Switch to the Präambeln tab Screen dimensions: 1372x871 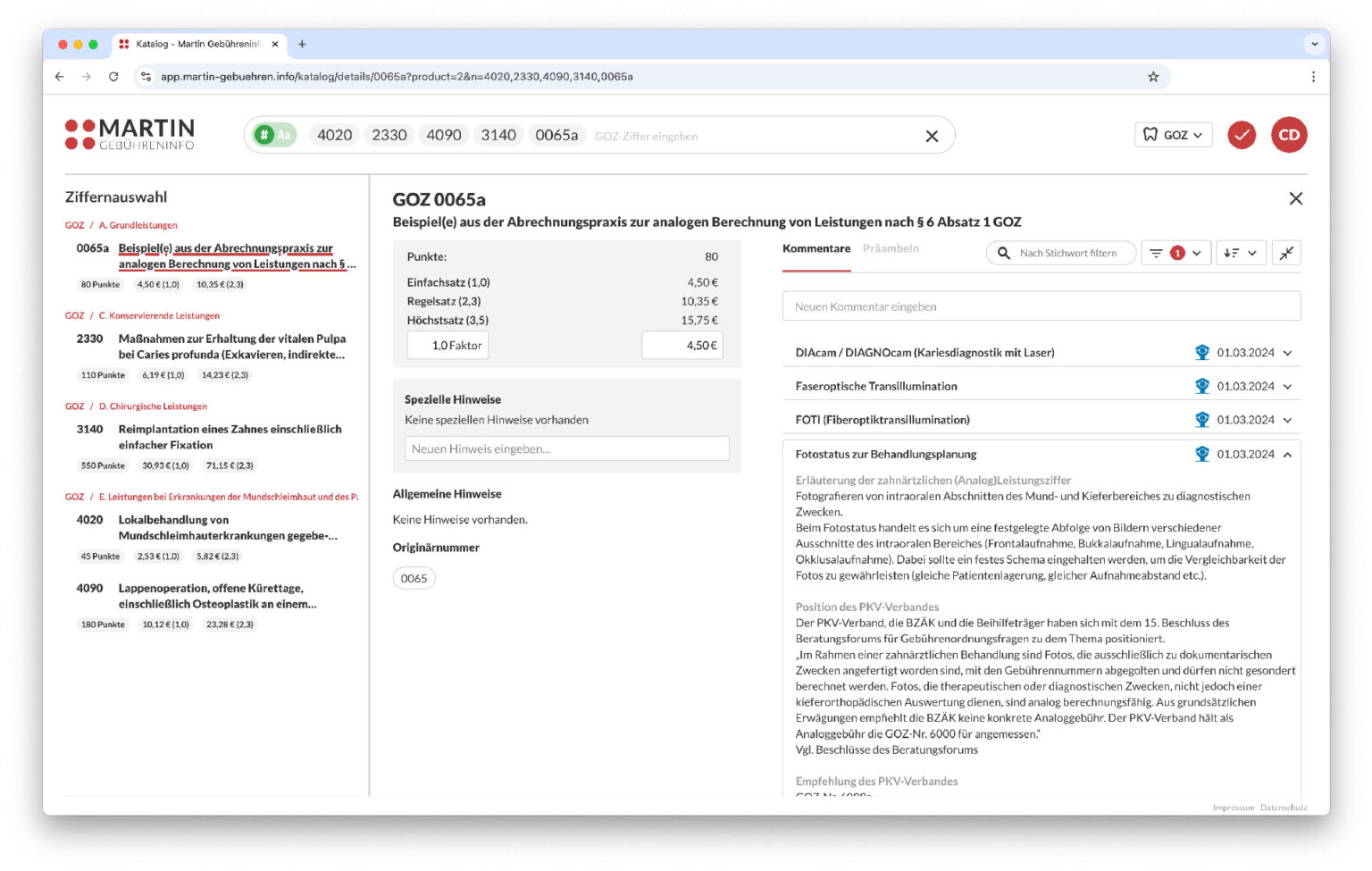coord(890,249)
